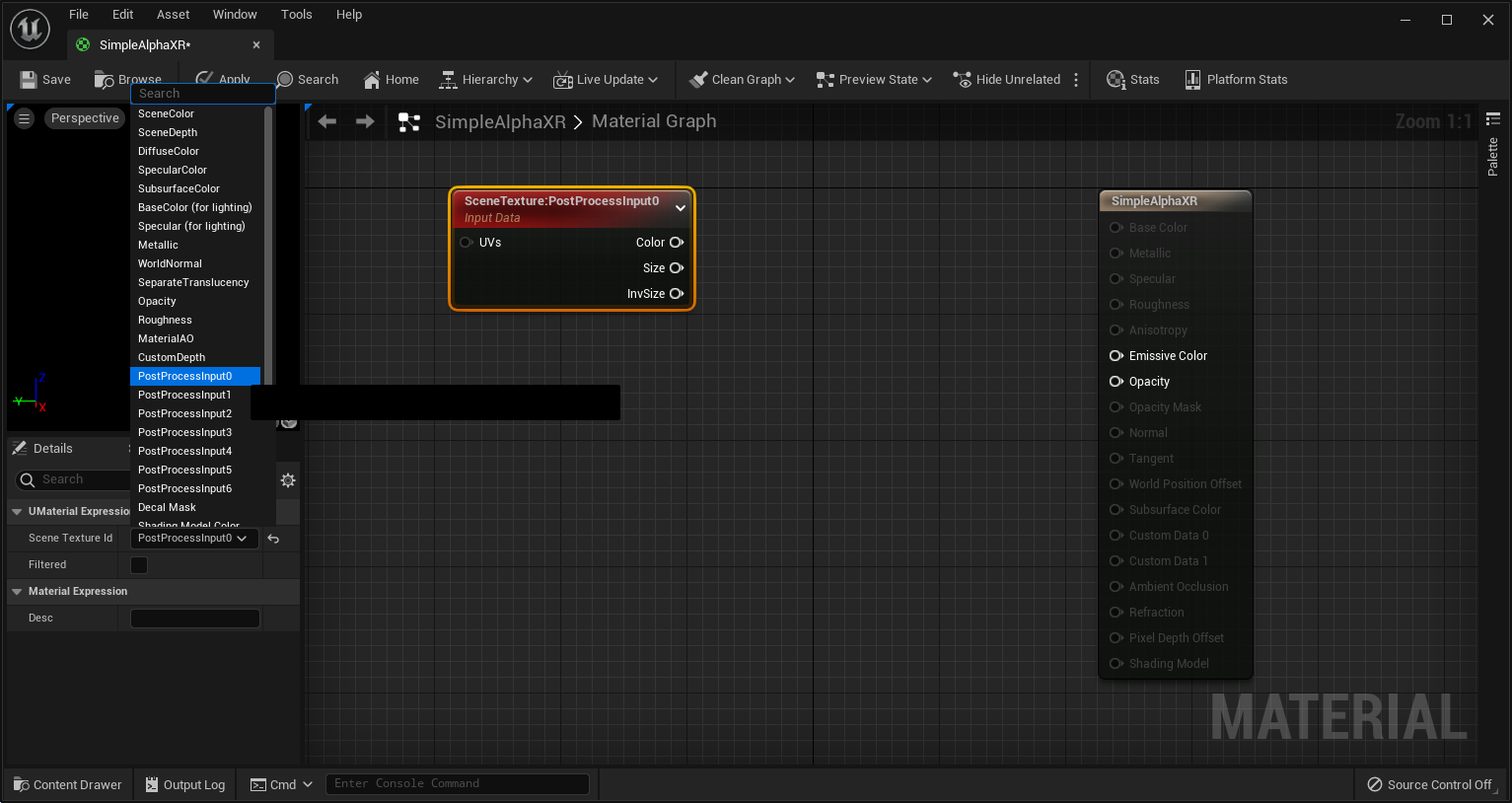
Task: Open the Stats panel
Action: click(1131, 79)
